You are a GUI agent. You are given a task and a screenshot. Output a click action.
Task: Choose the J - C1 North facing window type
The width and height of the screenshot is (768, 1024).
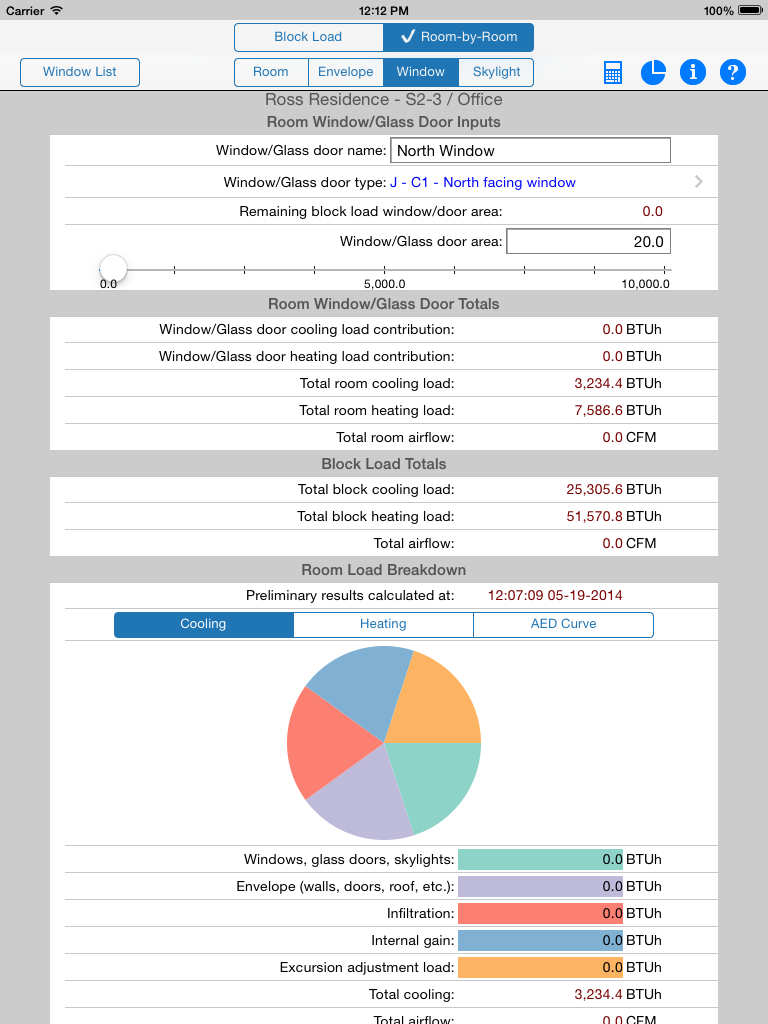click(x=483, y=182)
